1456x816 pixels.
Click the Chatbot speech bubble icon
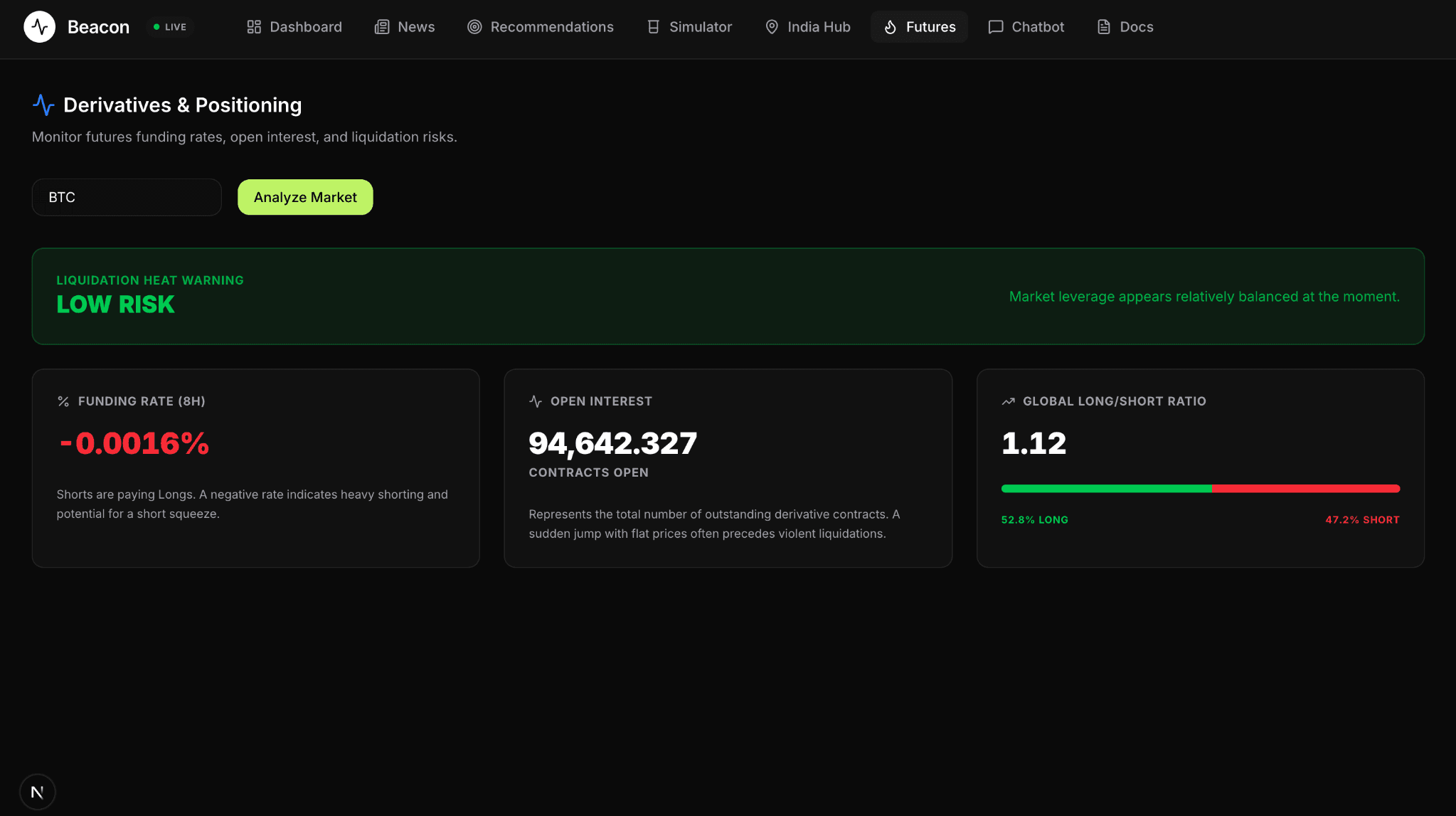[996, 27]
